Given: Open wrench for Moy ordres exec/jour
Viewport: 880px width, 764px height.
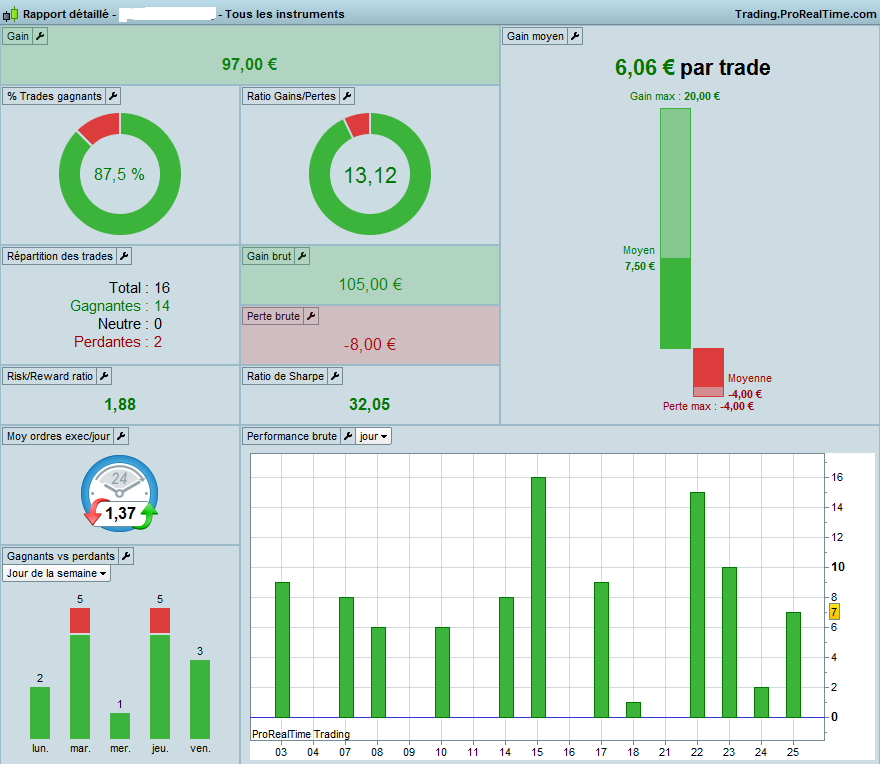Looking at the screenshot, I should click(121, 436).
